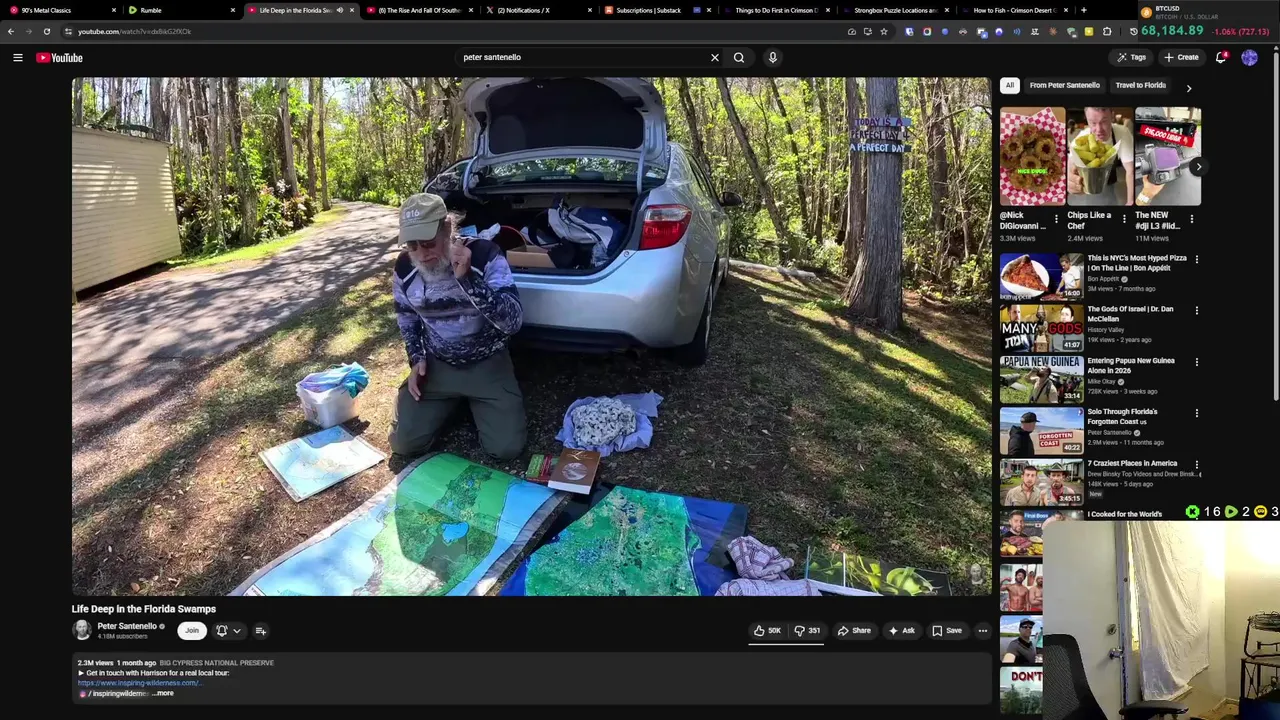Switch to Rumble tab
1280x720 pixels.
pos(180,10)
